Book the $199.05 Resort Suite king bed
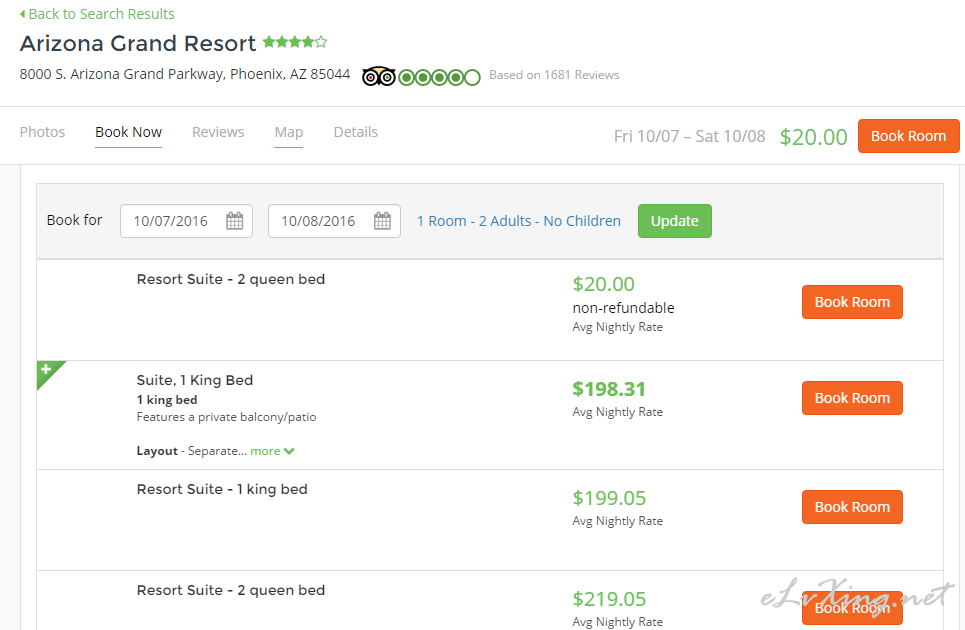965x630 pixels. [x=852, y=507]
